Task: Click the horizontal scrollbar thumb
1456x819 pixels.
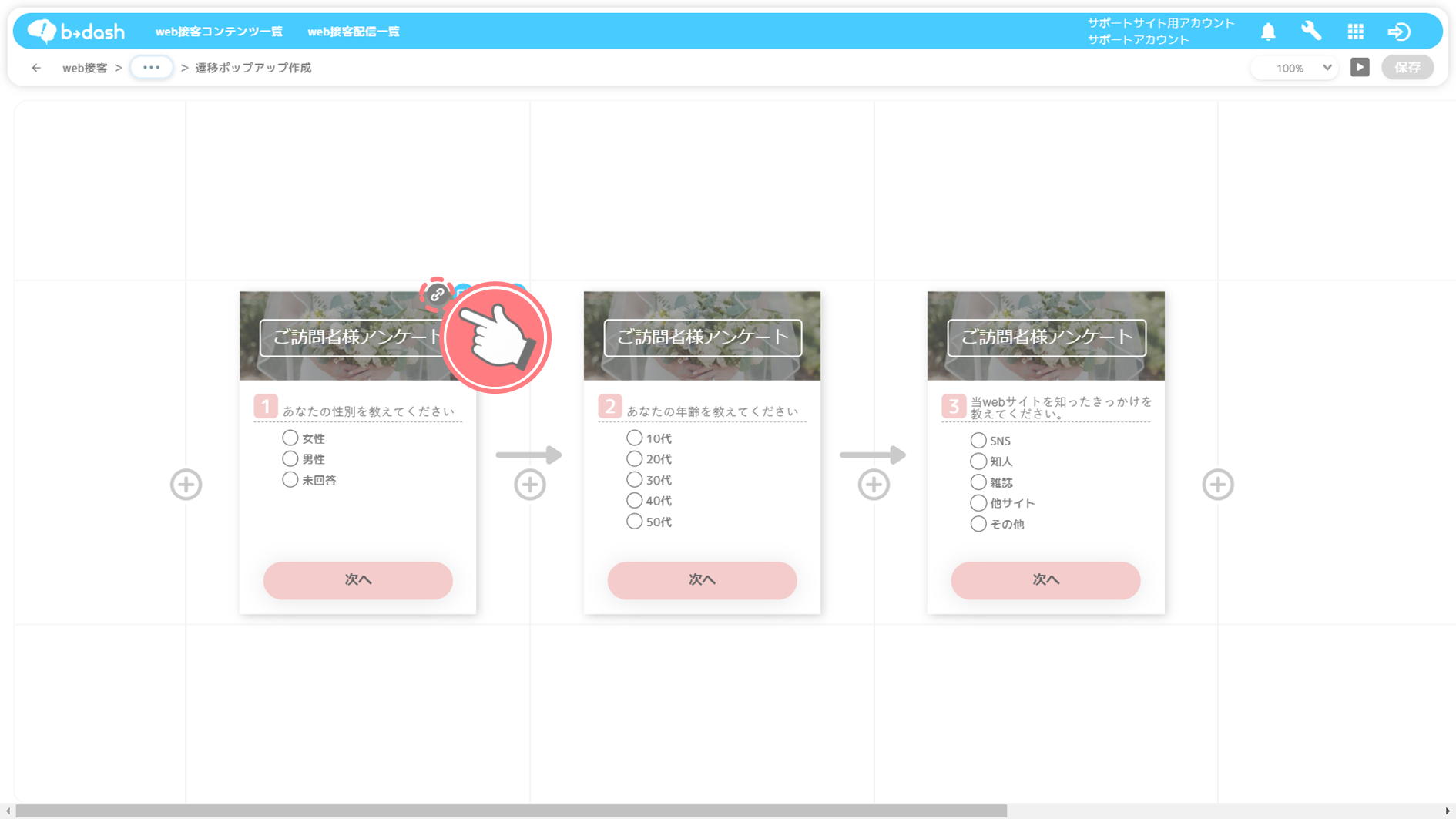Action: pos(512,811)
